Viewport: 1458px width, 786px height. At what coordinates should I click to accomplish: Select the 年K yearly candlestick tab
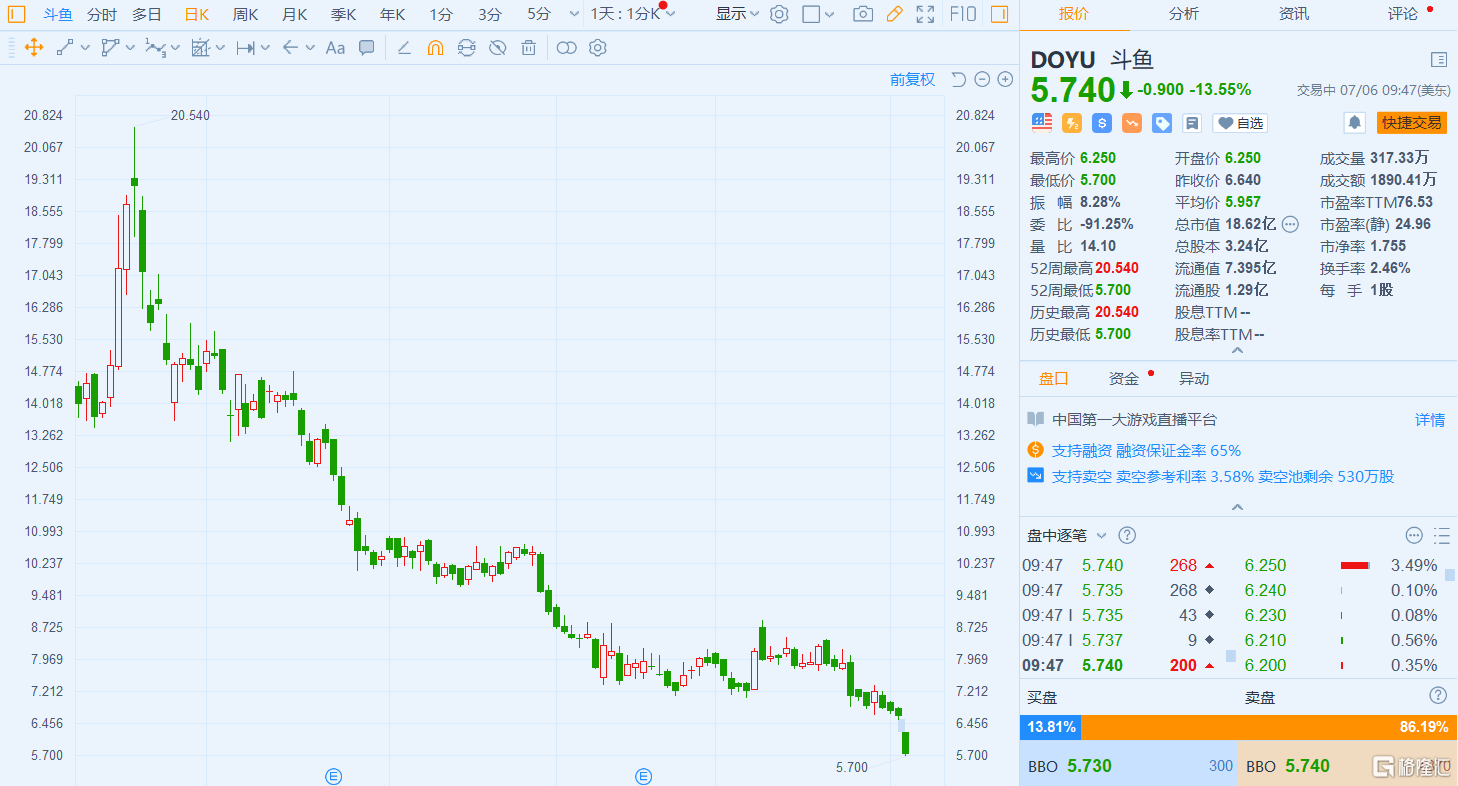click(392, 14)
